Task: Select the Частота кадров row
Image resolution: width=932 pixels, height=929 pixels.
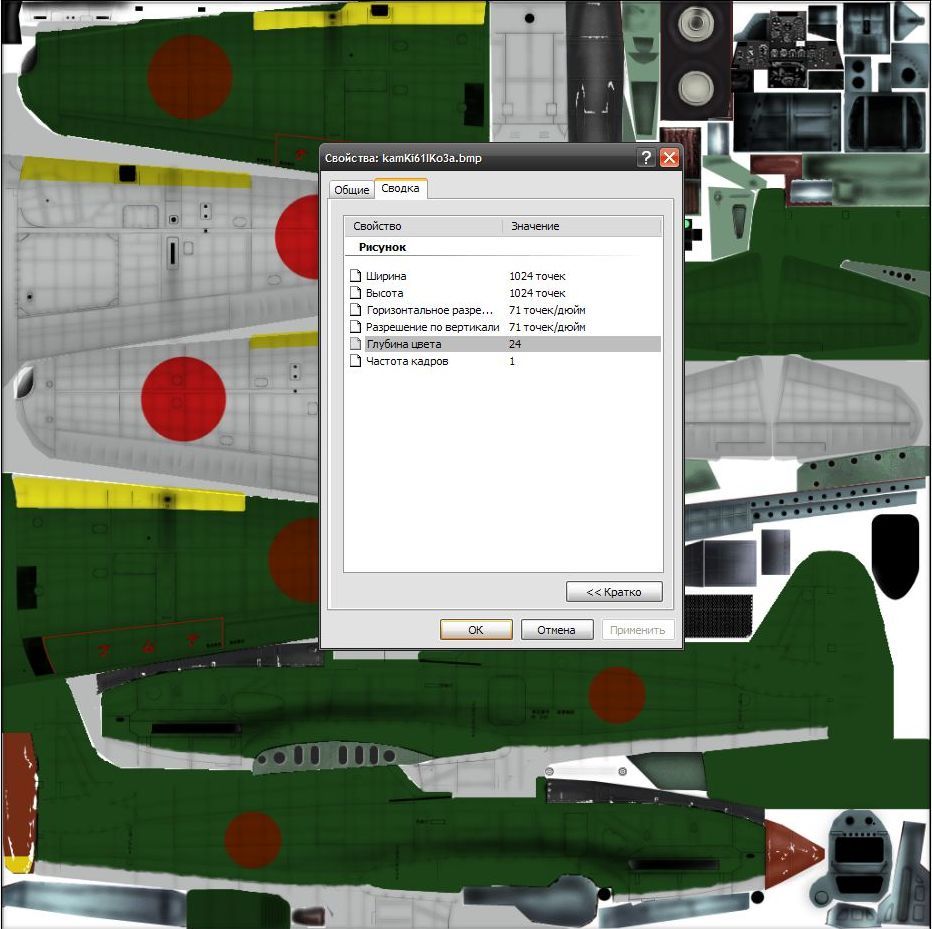Action: pos(503,361)
